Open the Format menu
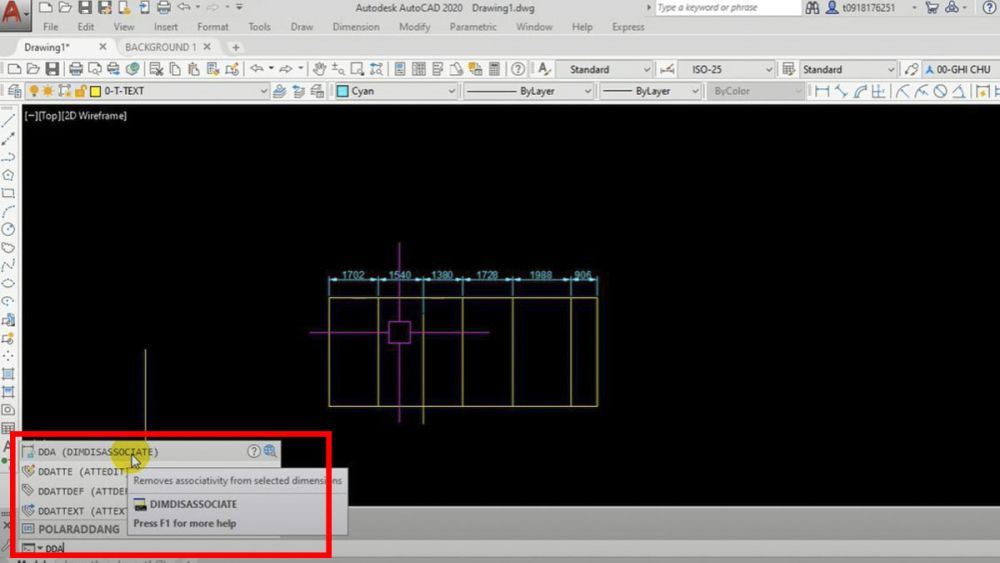Viewport: 1000px width, 563px height. tap(212, 27)
